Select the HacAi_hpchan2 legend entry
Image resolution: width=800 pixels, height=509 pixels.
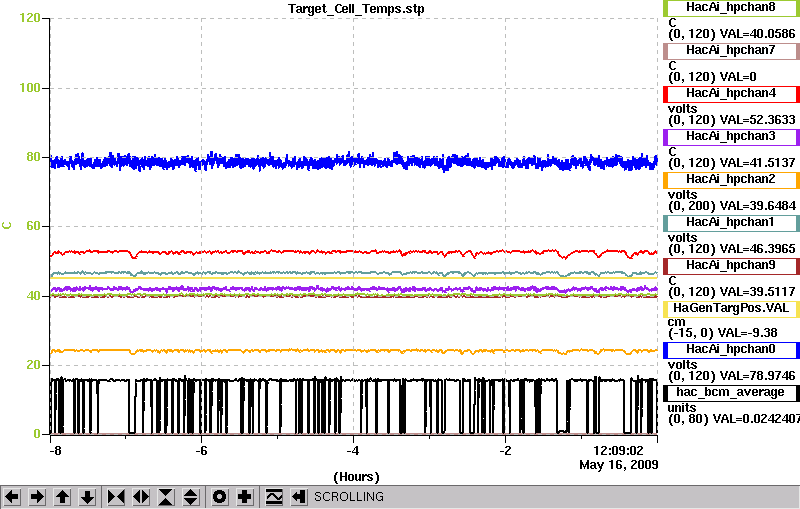pos(731,180)
